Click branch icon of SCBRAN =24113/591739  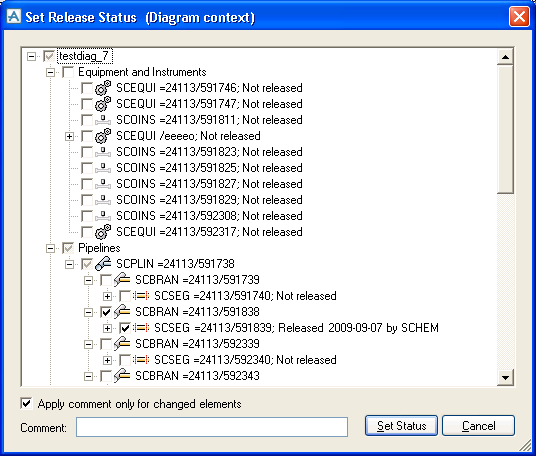click(x=122, y=280)
